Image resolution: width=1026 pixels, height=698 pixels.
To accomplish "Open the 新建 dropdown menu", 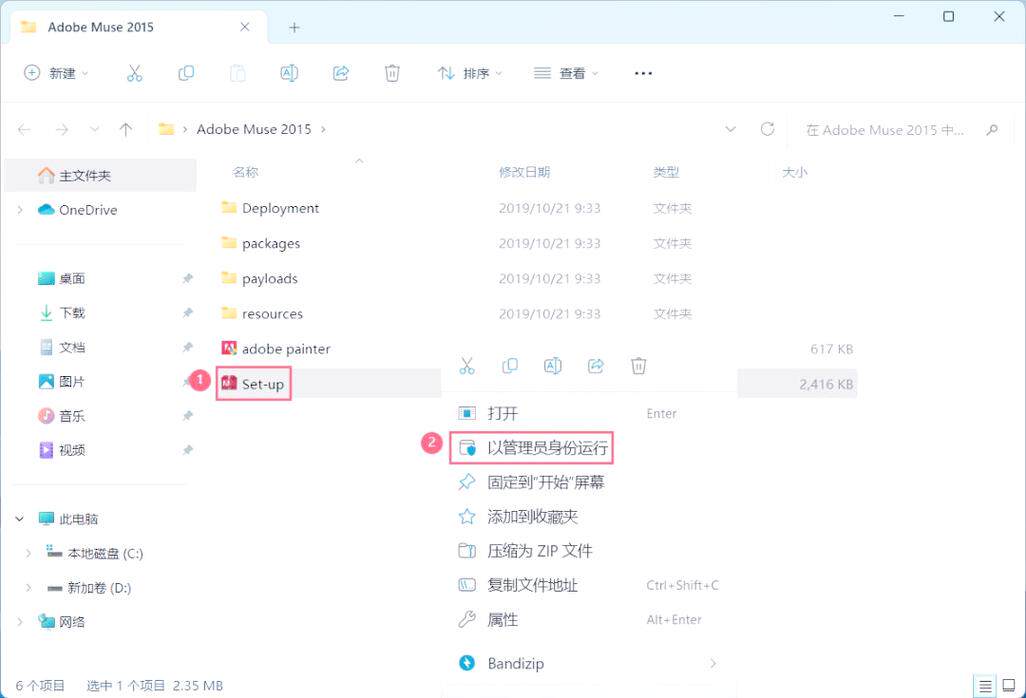I will click(56, 73).
